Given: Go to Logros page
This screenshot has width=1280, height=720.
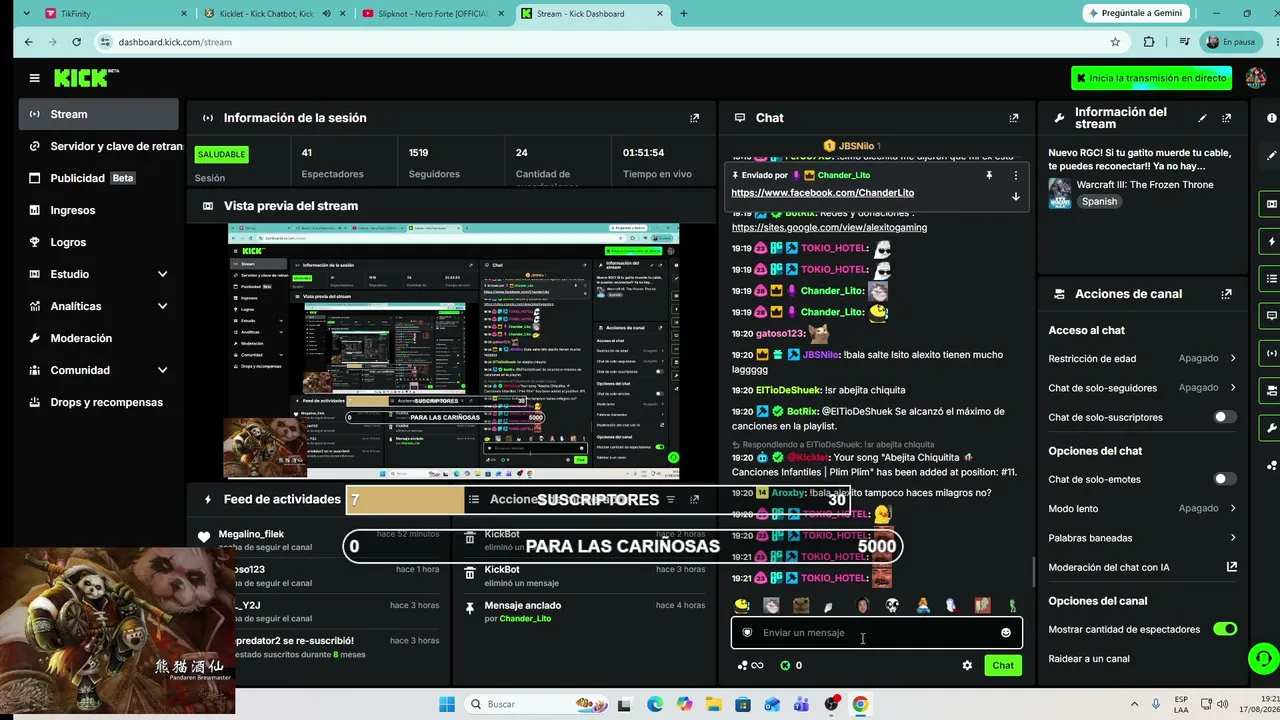Looking at the screenshot, I should point(99,242).
